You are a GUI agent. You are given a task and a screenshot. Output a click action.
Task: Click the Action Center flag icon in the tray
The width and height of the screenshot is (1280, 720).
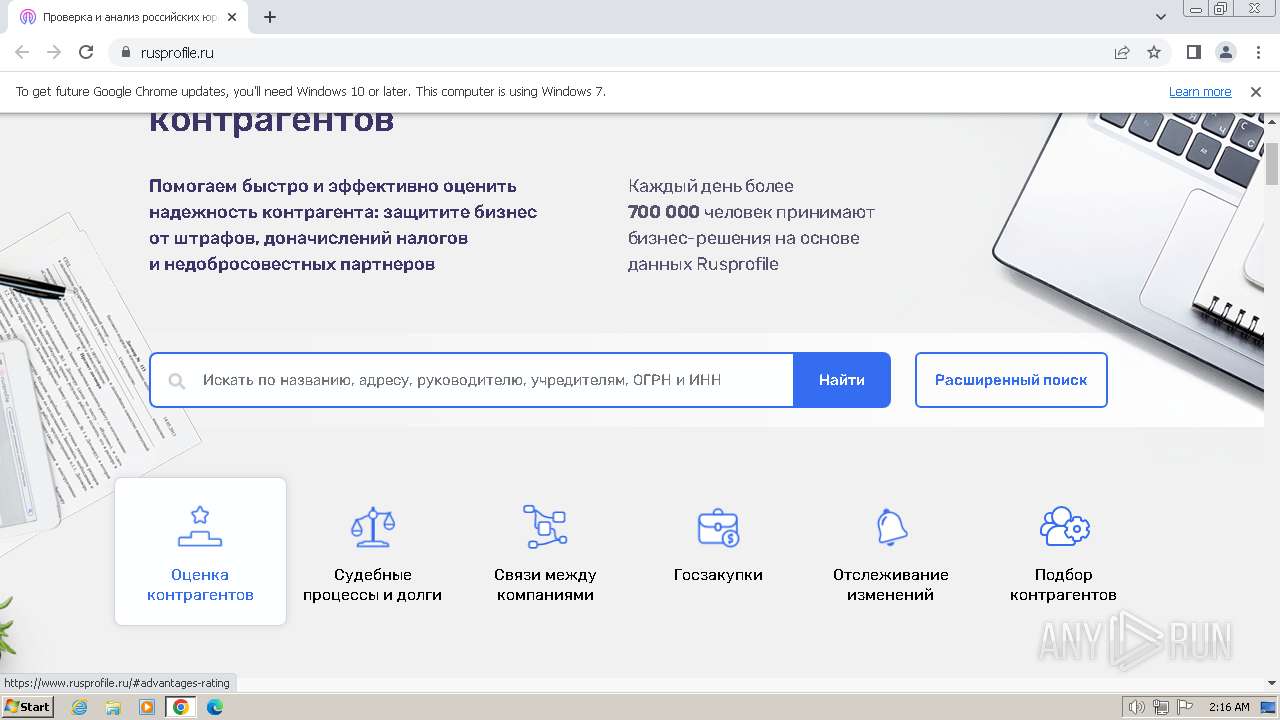[1185, 707]
